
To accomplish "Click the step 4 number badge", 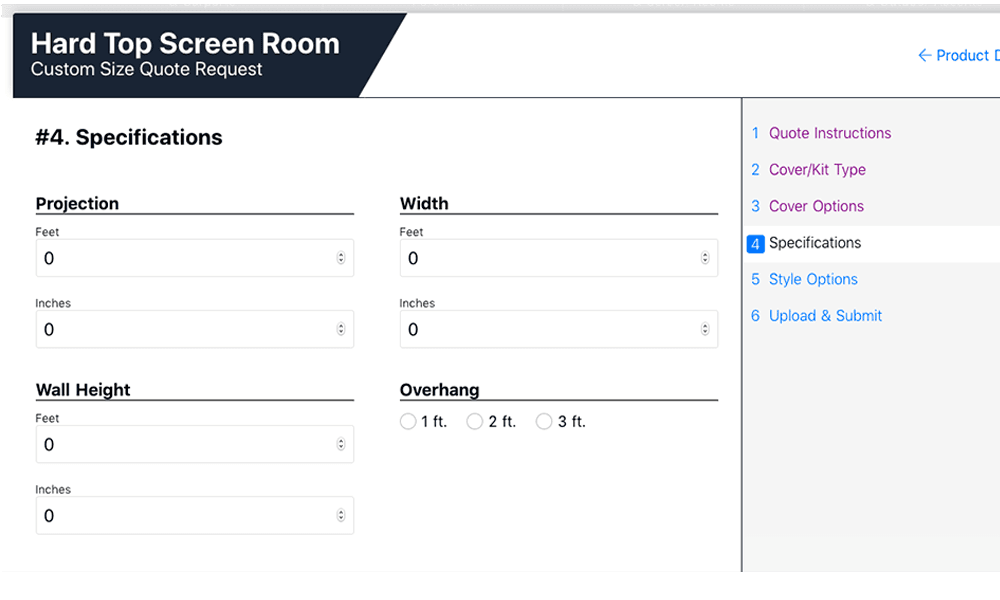I will [756, 244].
